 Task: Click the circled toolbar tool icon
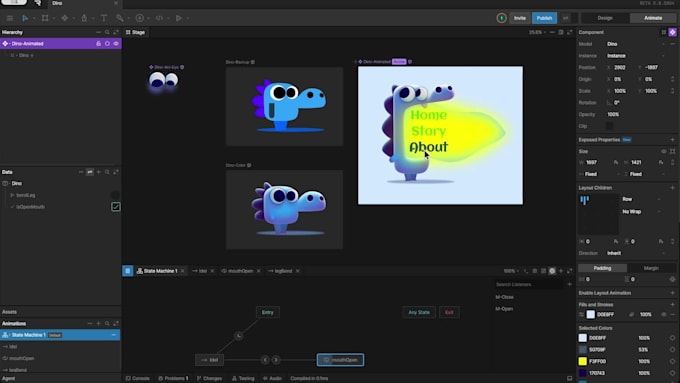[x=140, y=18]
